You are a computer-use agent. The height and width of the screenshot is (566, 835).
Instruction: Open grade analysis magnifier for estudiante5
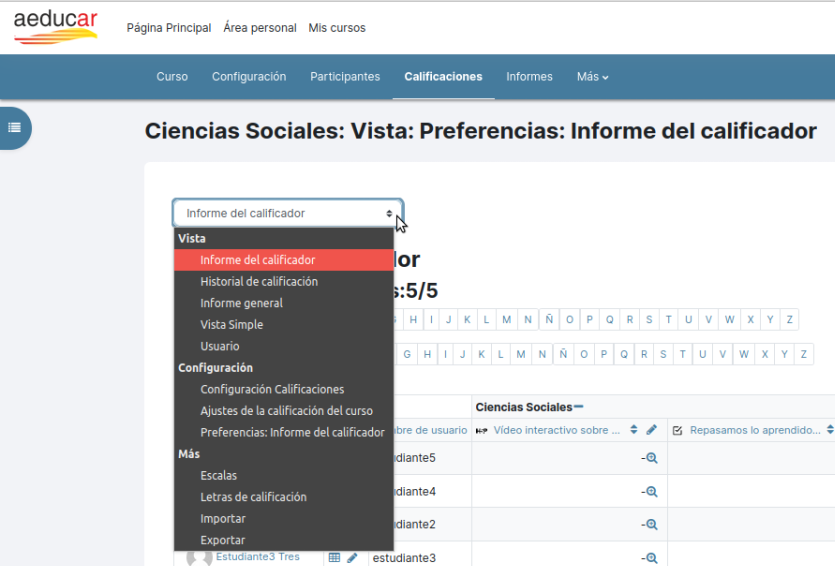[651, 458]
